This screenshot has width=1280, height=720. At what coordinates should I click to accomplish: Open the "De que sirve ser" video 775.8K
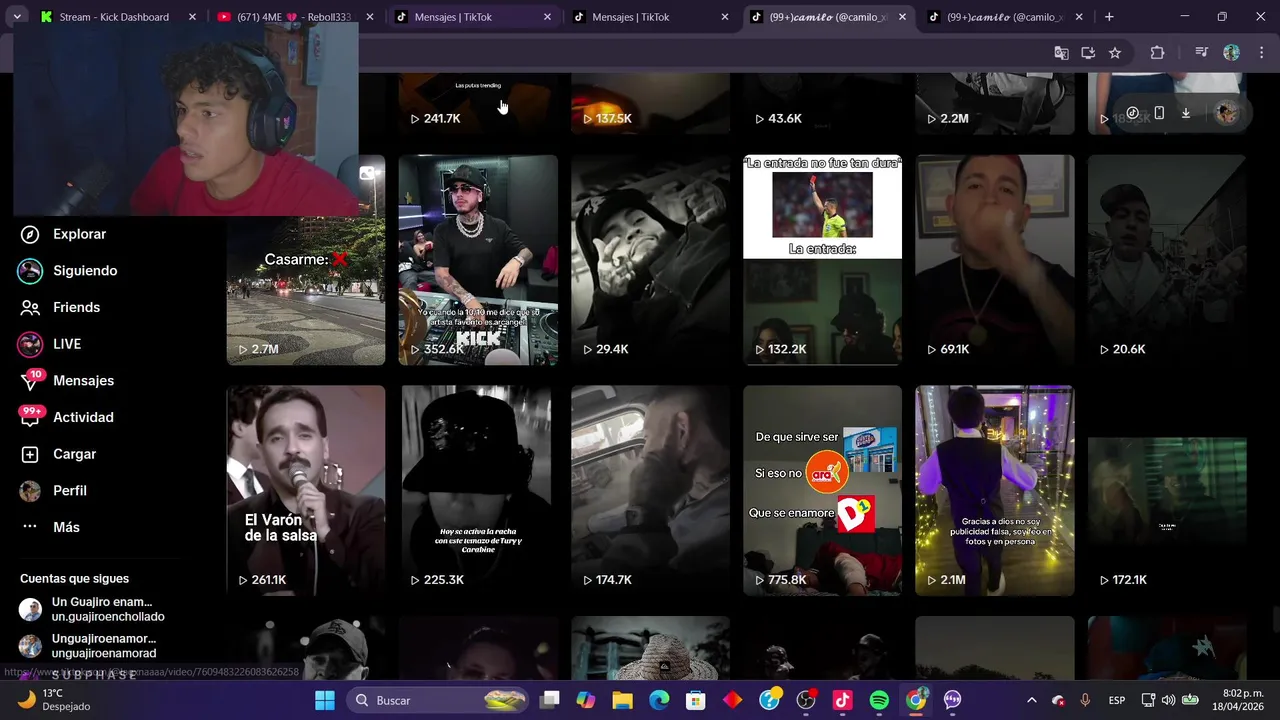pos(822,491)
